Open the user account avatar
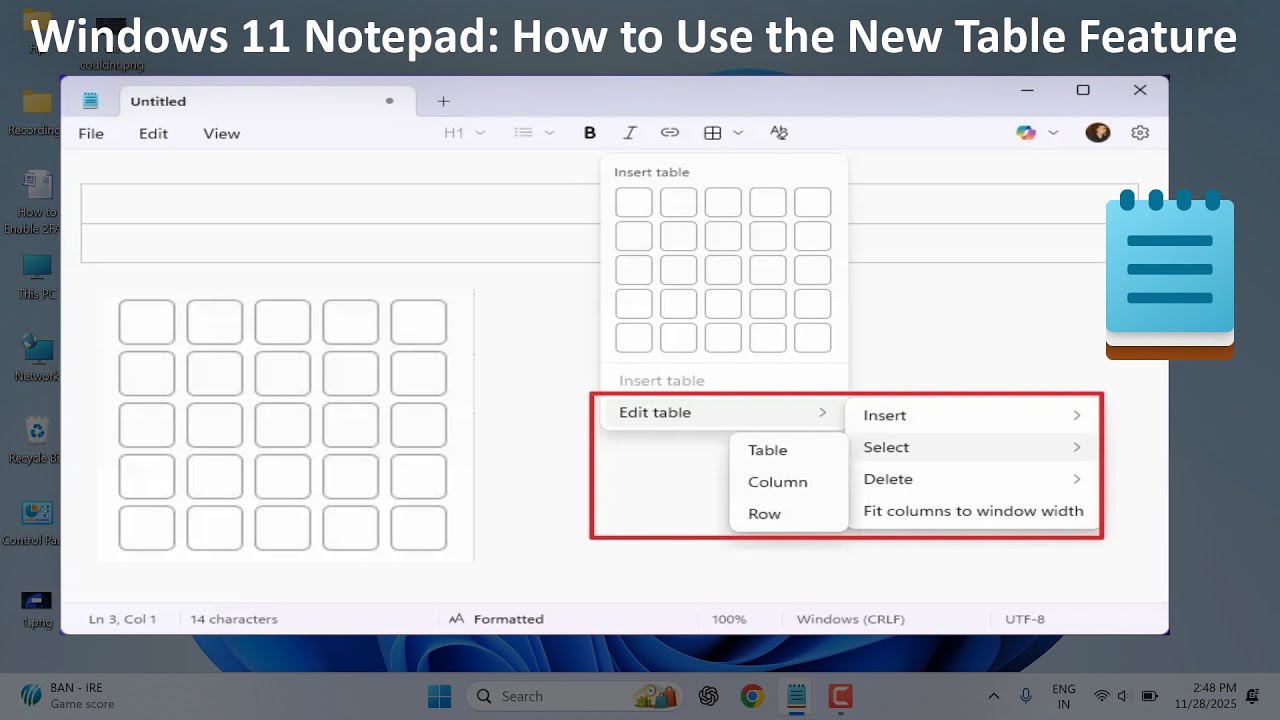Screen dimensions: 1280x720 tap(1098, 133)
